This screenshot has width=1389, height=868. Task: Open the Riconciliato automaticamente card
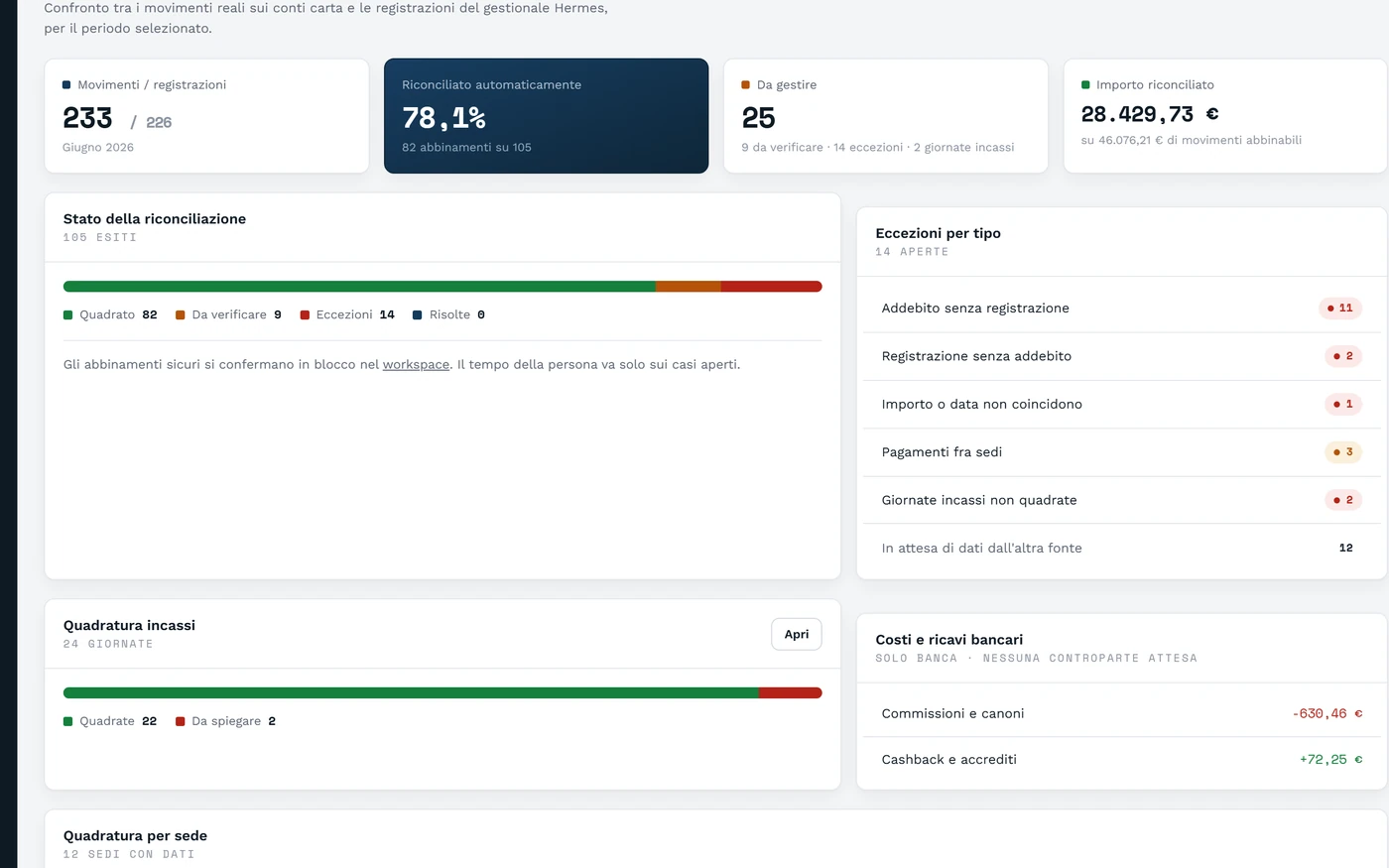coord(547,116)
